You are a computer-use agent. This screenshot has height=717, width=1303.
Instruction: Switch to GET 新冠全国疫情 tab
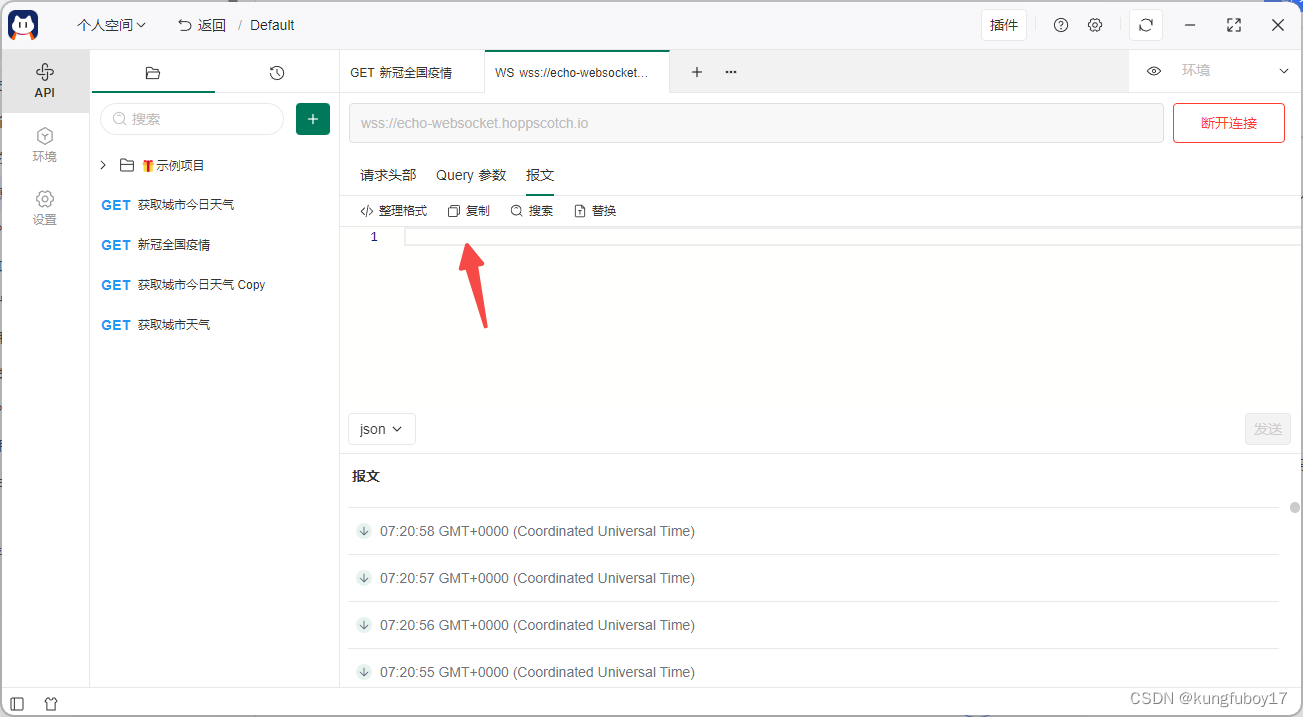(x=412, y=72)
